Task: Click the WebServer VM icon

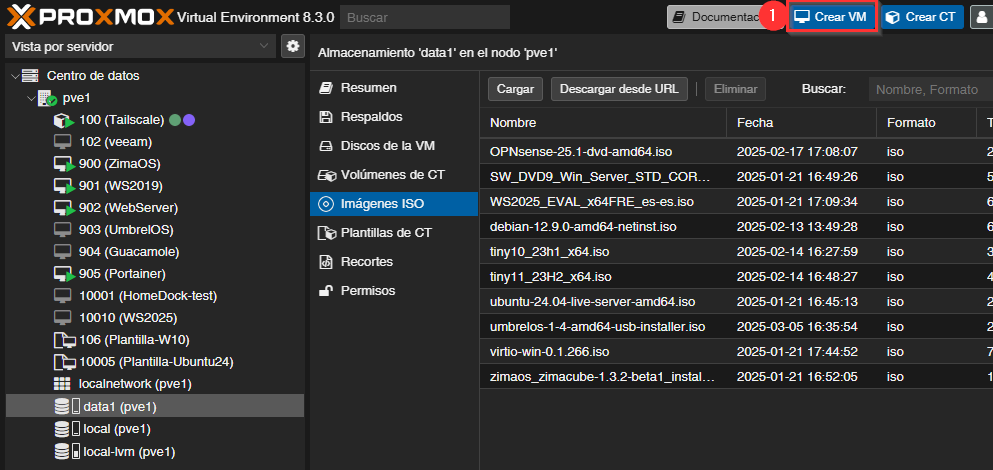Action: 63,208
